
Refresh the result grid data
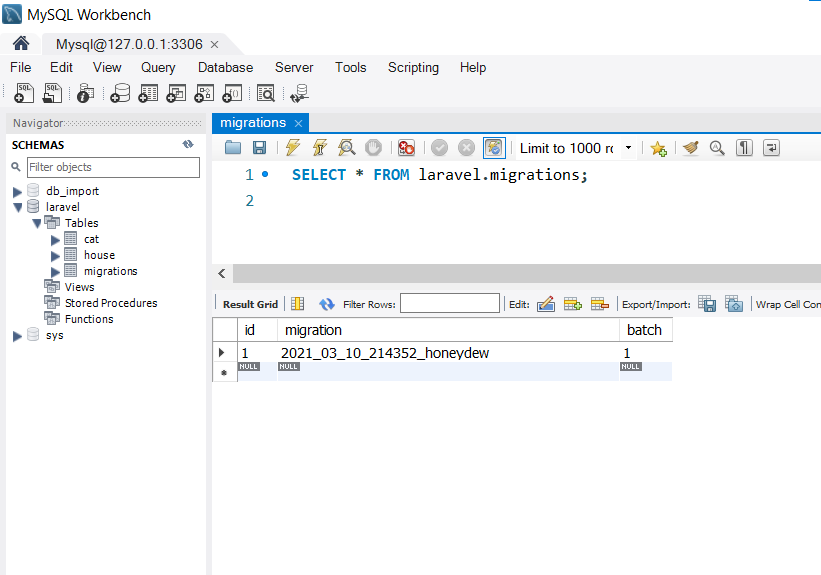pos(327,304)
